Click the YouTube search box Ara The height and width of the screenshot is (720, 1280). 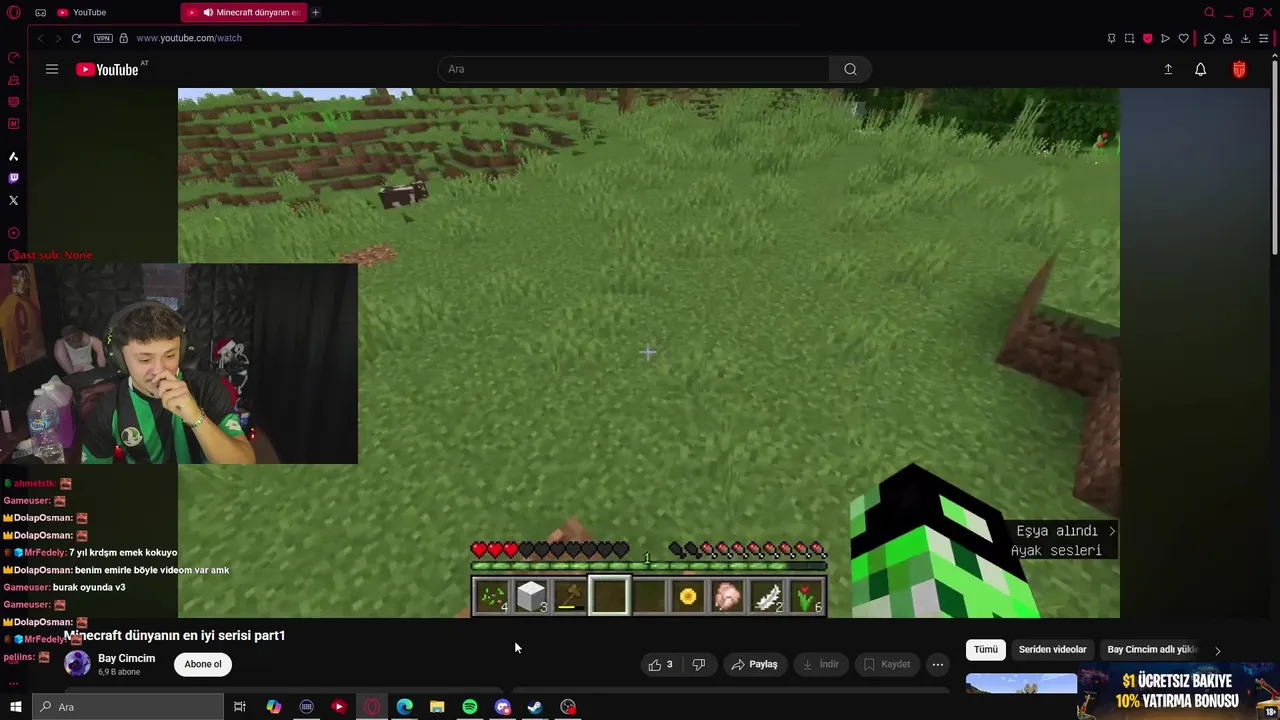click(633, 69)
